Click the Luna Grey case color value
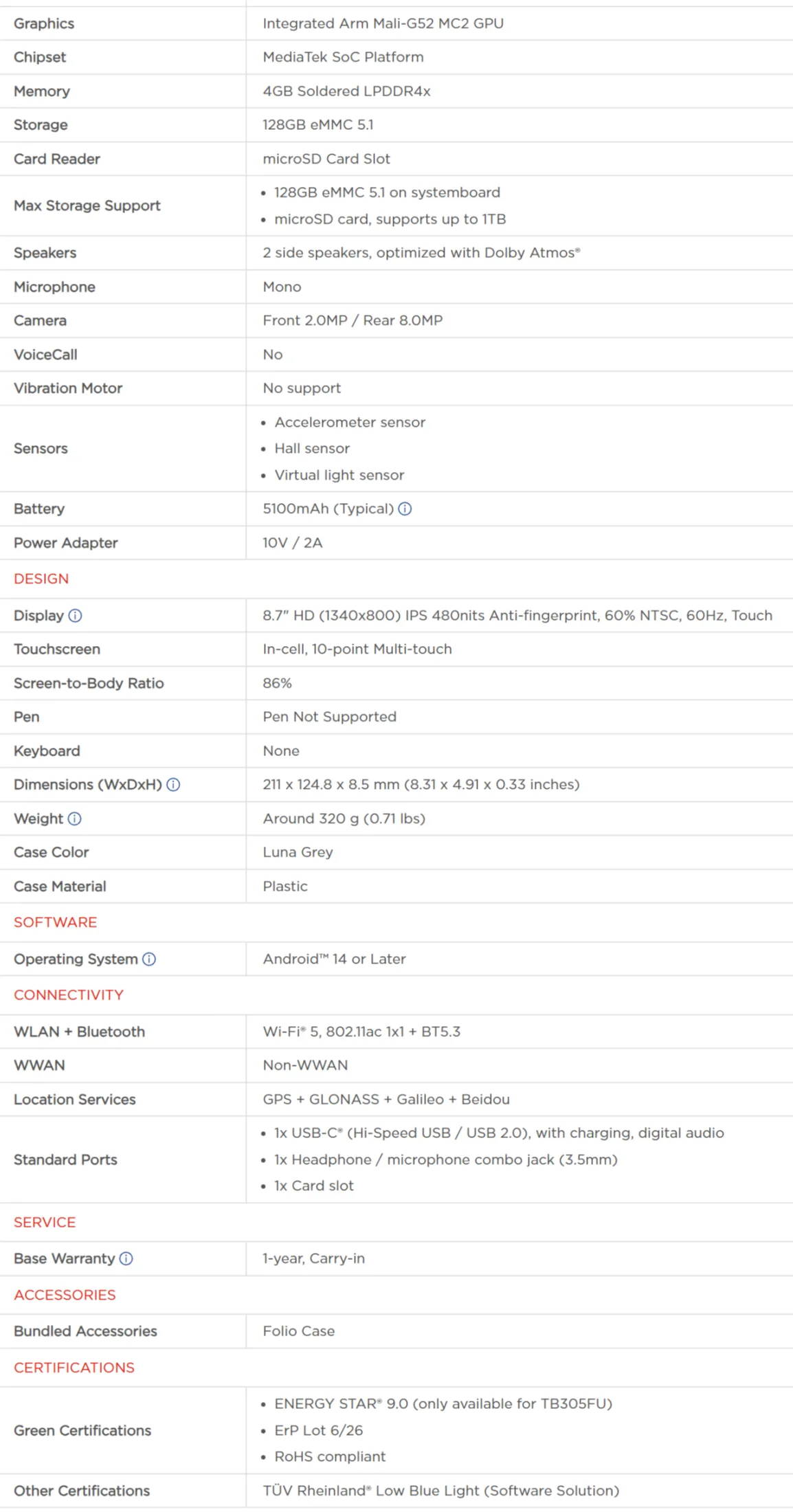The height and width of the screenshot is (1512, 793). pyautogui.click(x=298, y=852)
